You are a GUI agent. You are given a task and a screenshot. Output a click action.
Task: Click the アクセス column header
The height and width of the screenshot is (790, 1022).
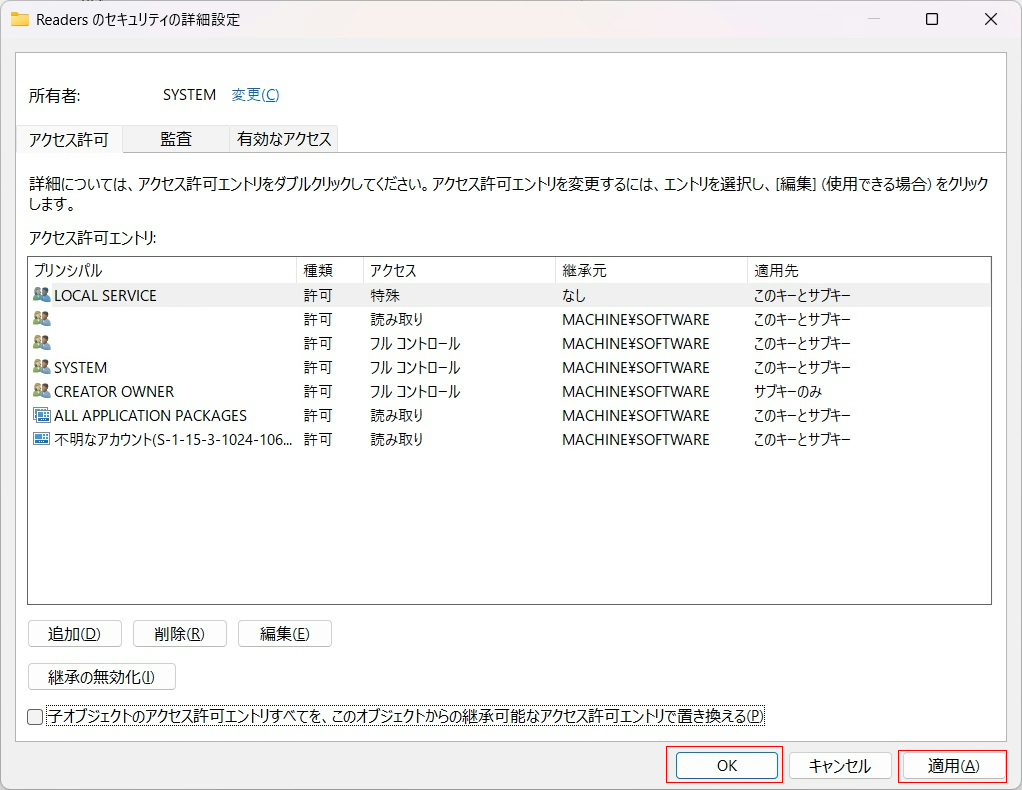coord(459,271)
